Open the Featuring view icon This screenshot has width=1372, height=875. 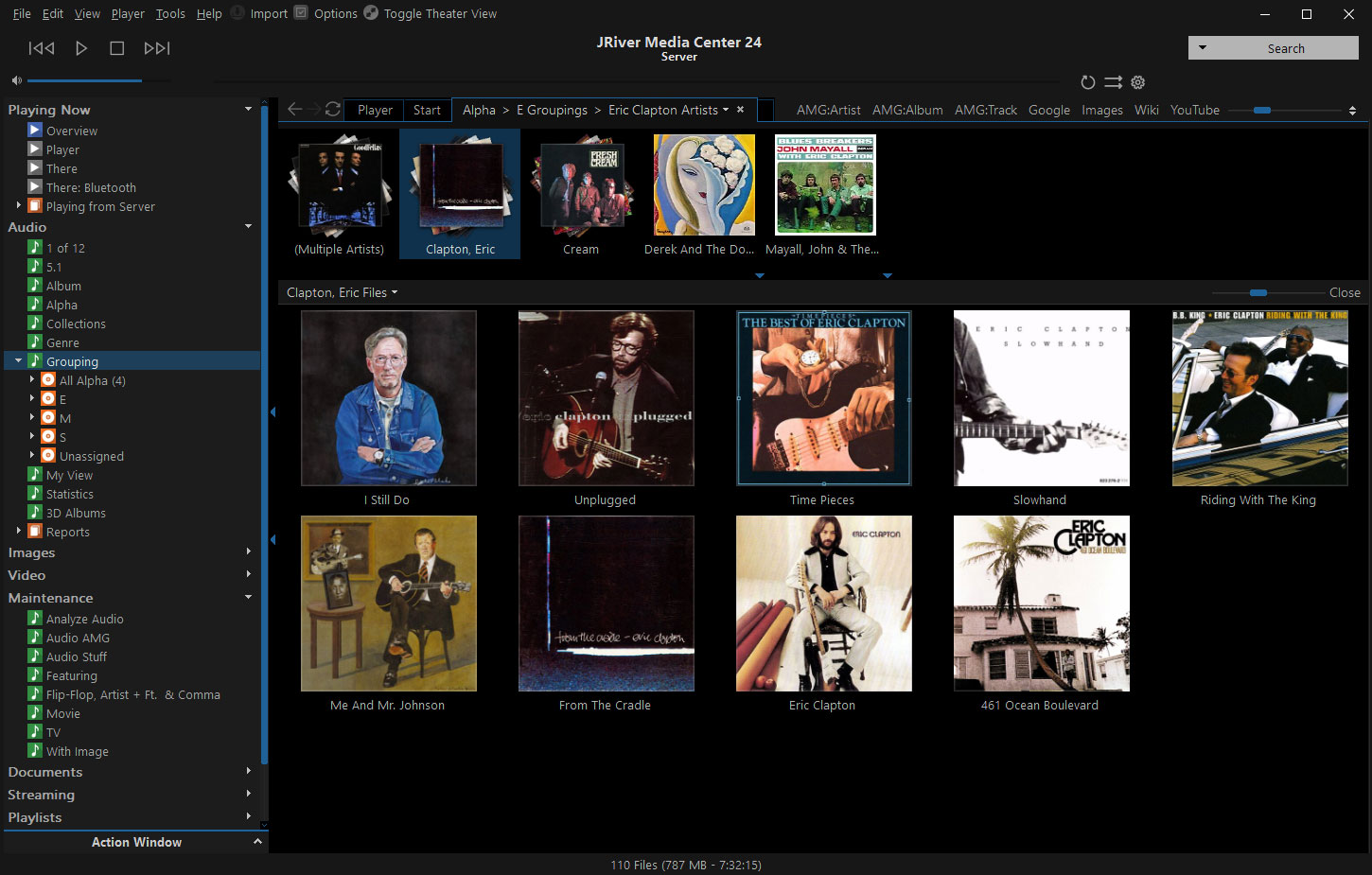[35, 674]
